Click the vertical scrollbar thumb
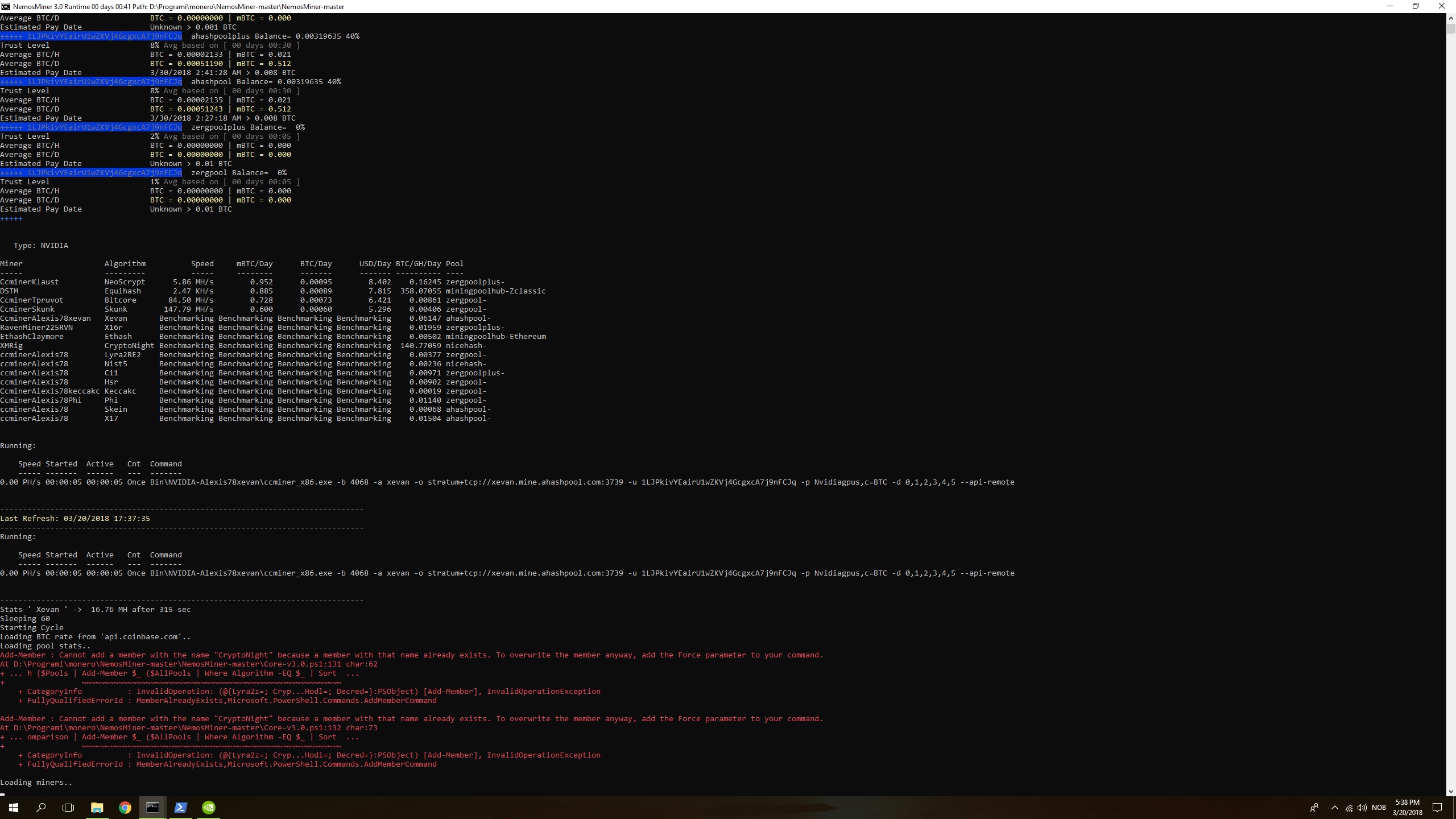 tap(1451, 28)
